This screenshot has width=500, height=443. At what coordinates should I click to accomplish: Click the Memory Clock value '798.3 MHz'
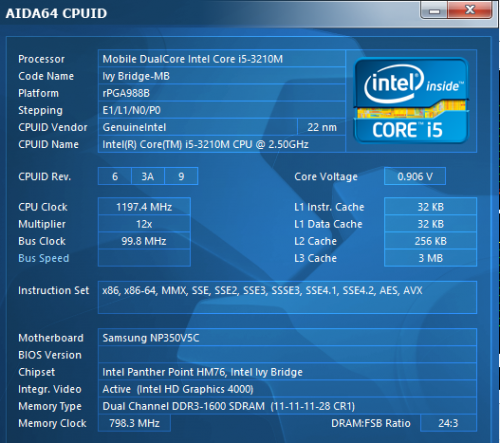point(134,423)
